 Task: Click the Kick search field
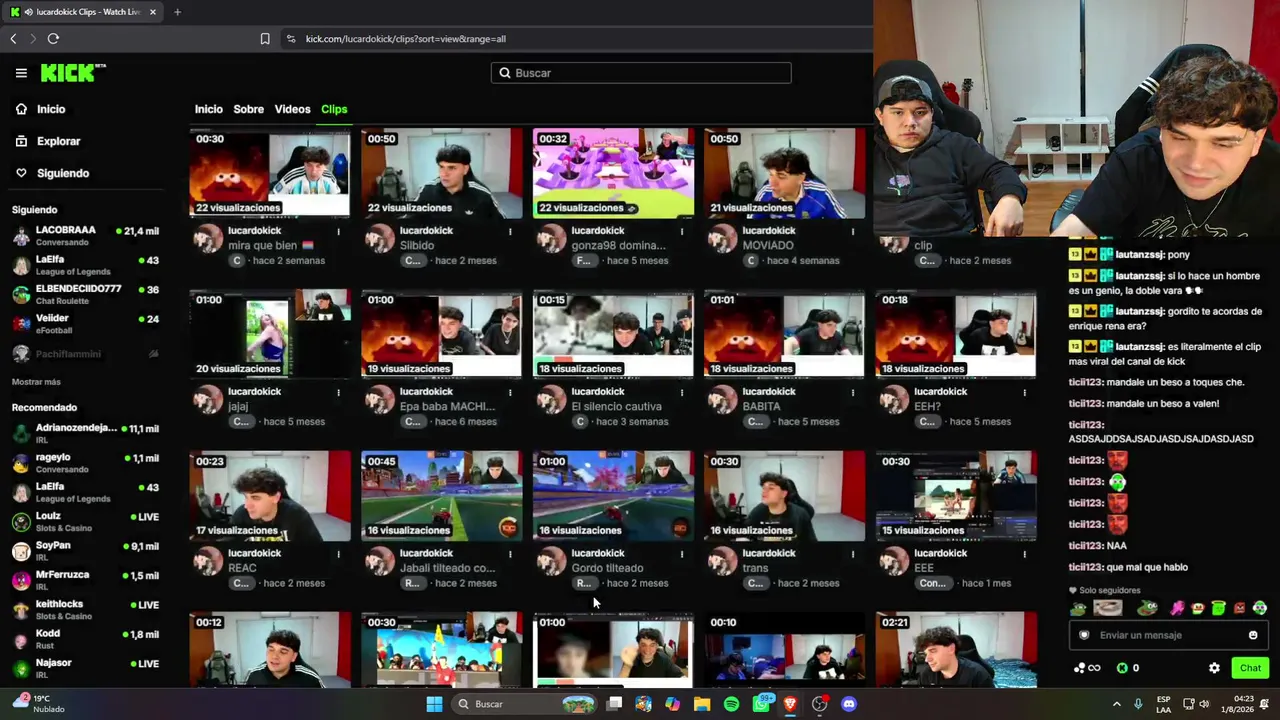point(641,73)
